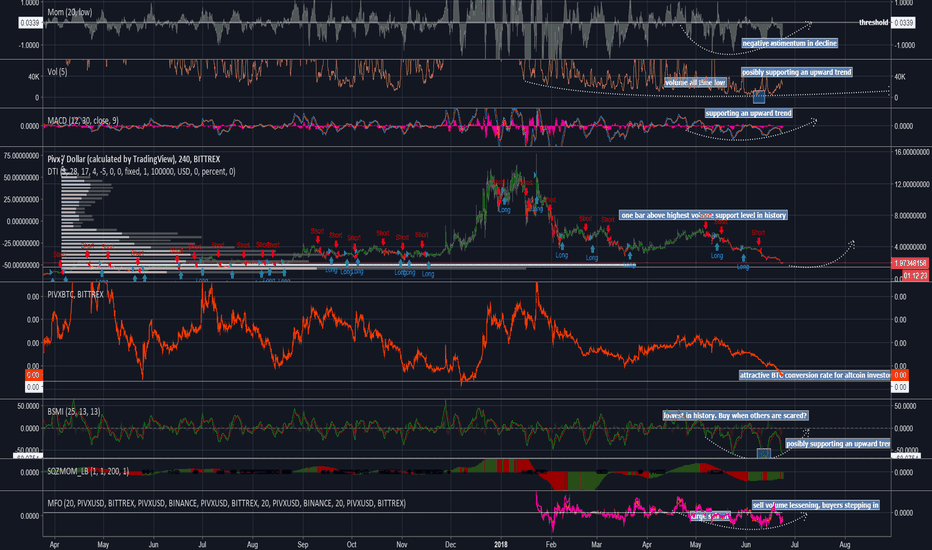Click the 'Feb' time axis label
Screen dimensions: 932x550
click(x=550, y=545)
